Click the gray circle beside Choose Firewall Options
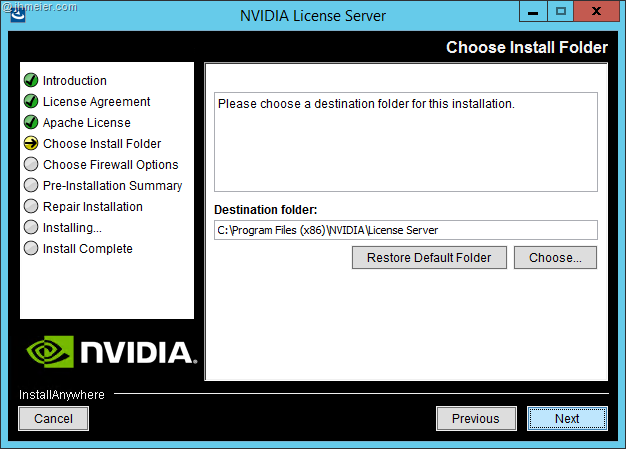Screen dimensions: 626x449 tap(31, 165)
